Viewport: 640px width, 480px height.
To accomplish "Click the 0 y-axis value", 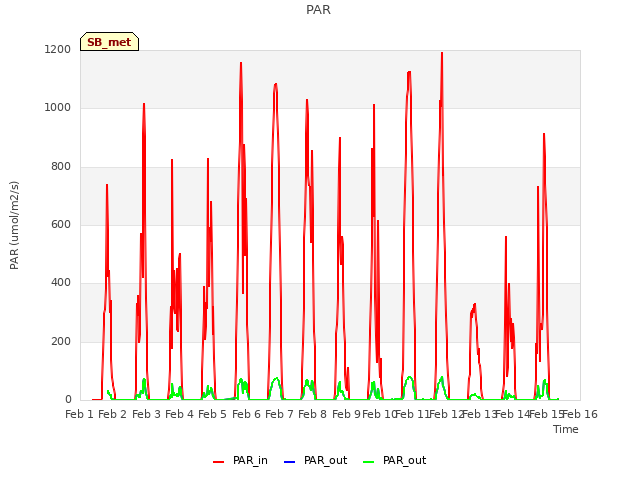I will click(x=68, y=400).
